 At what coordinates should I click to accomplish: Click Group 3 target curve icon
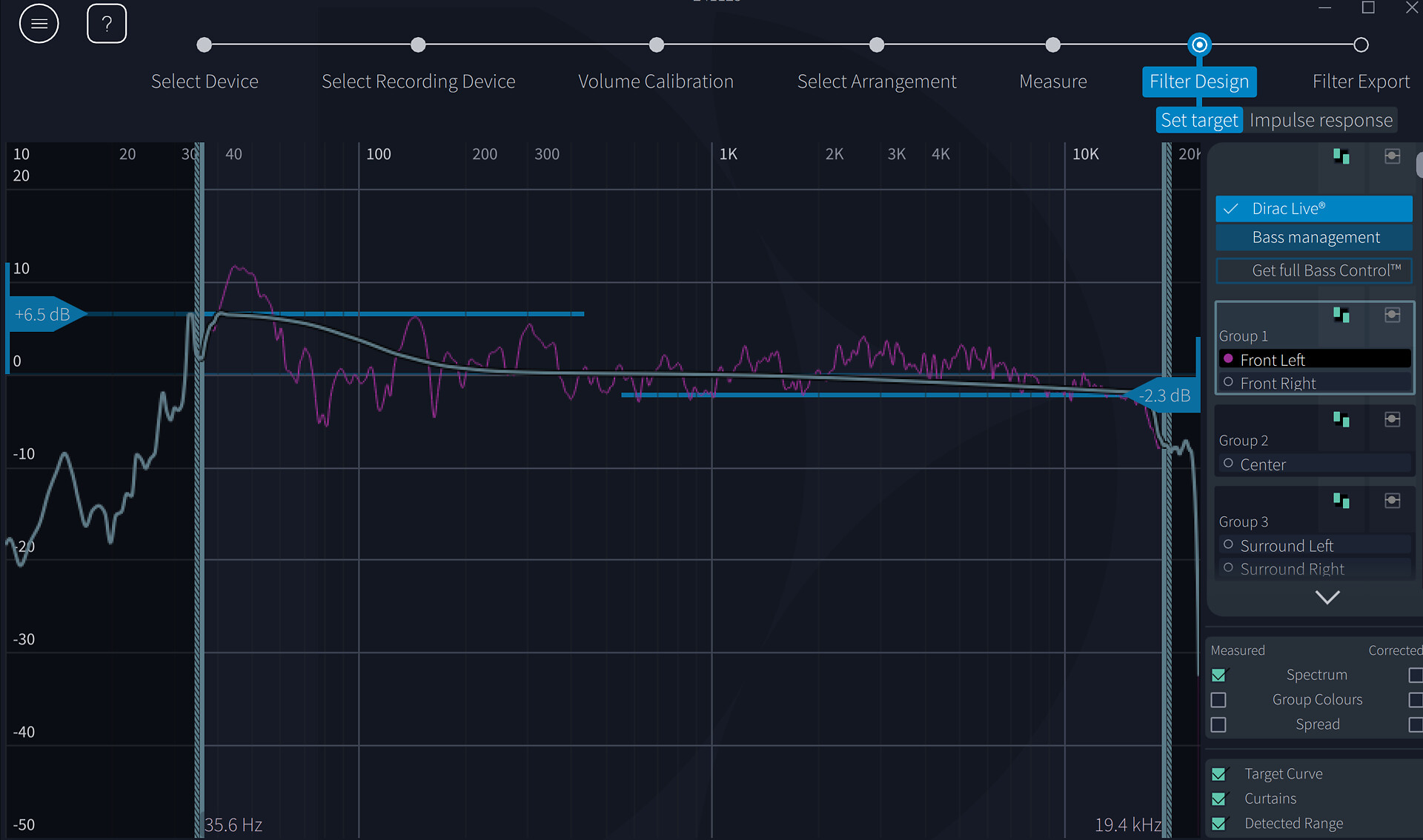pos(1341,501)
